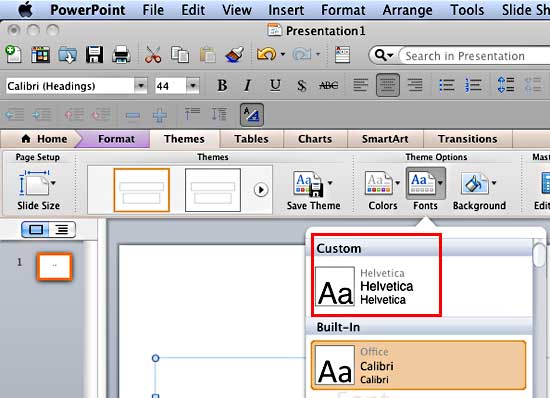
Task: Cut selection with scissors icon
Action: point(153,55)
